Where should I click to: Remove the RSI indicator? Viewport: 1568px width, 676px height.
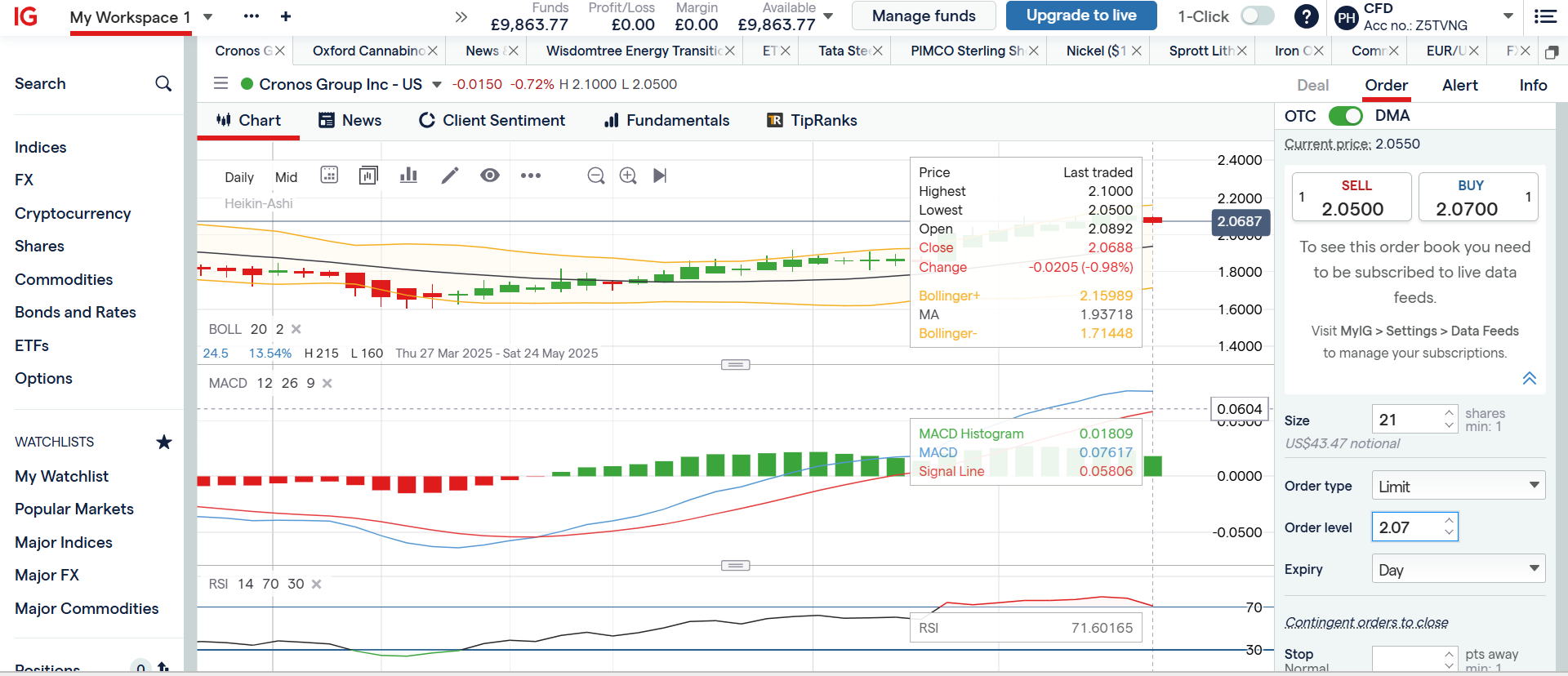pos(316,584)
